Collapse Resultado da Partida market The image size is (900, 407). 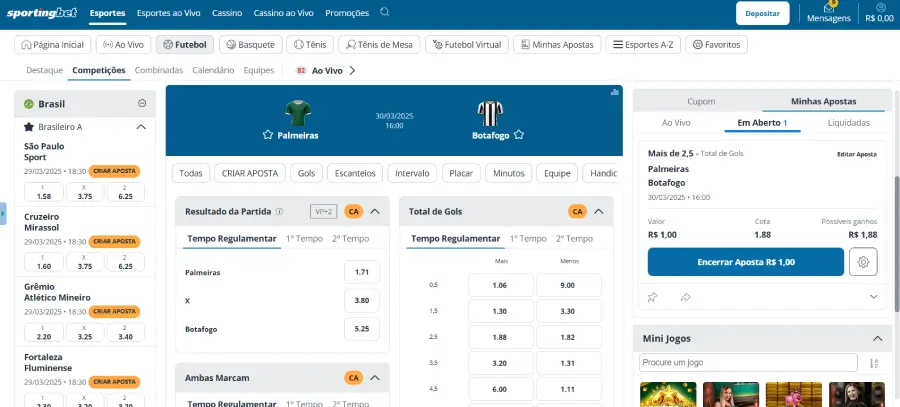click(375, 211)
